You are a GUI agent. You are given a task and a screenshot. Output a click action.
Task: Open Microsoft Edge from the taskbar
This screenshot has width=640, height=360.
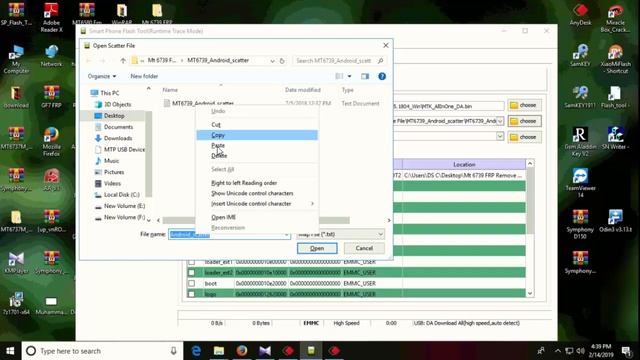[x=196, y=351]
